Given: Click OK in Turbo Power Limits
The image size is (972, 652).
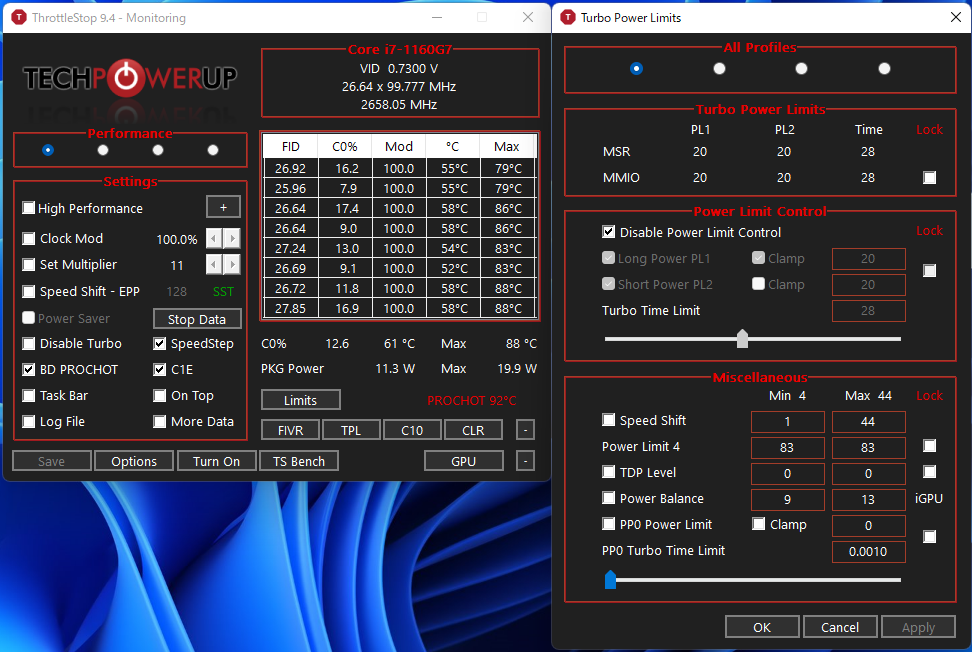Looking at the screenshot, I should point(762,627).
